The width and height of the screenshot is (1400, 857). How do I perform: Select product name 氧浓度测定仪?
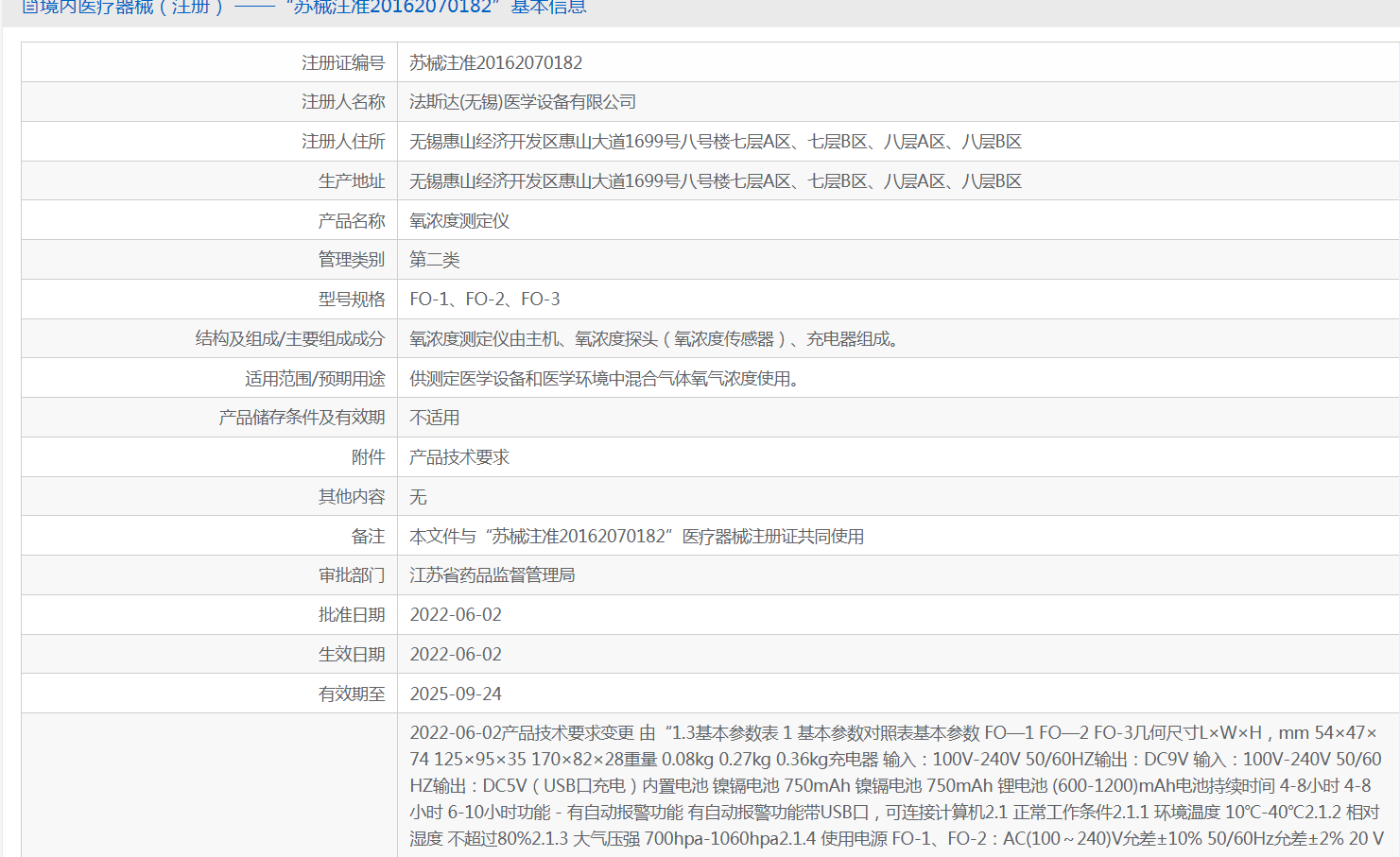[459, 221]
